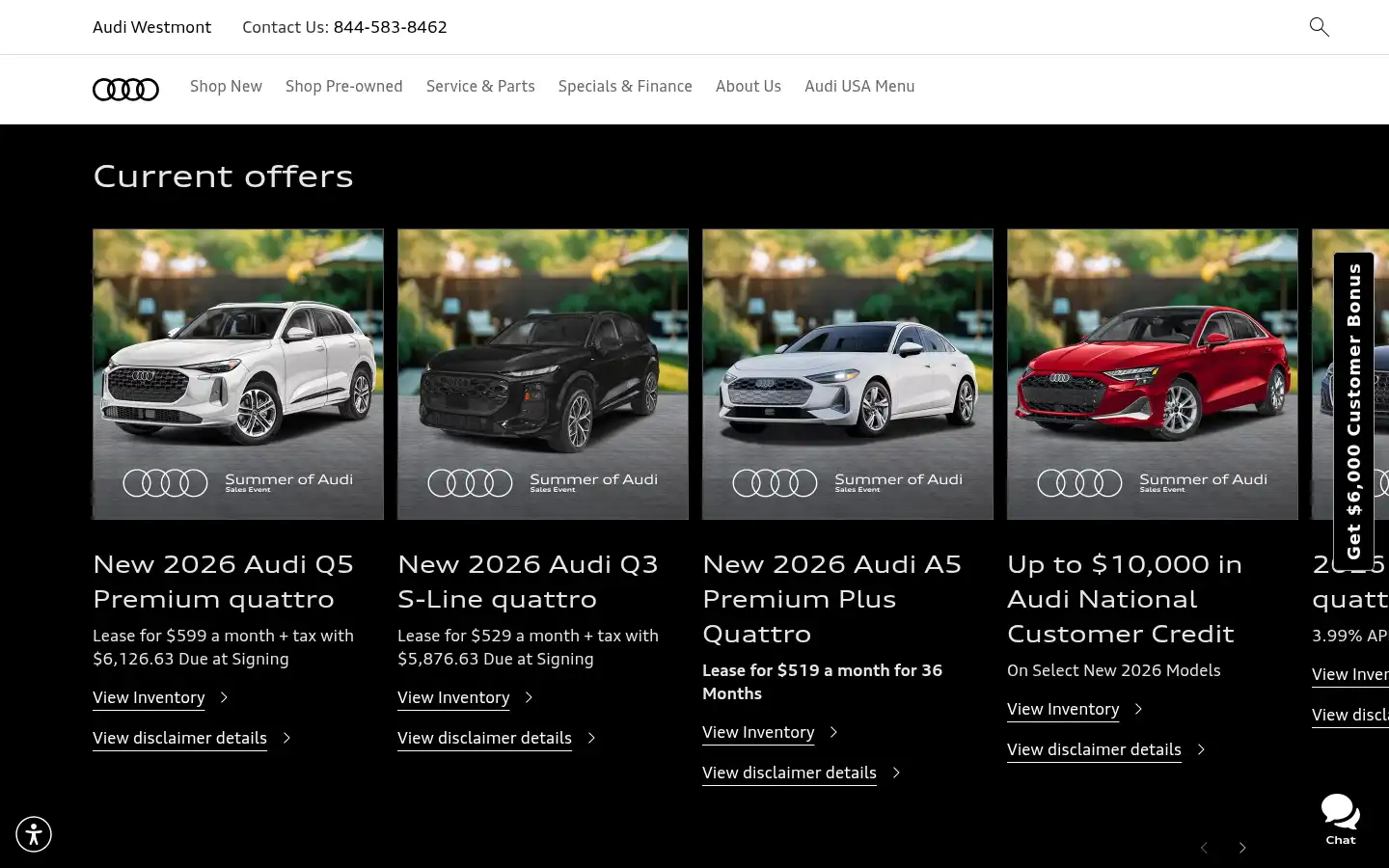
Task: Open the About Us menu
Action: point(749,86)
